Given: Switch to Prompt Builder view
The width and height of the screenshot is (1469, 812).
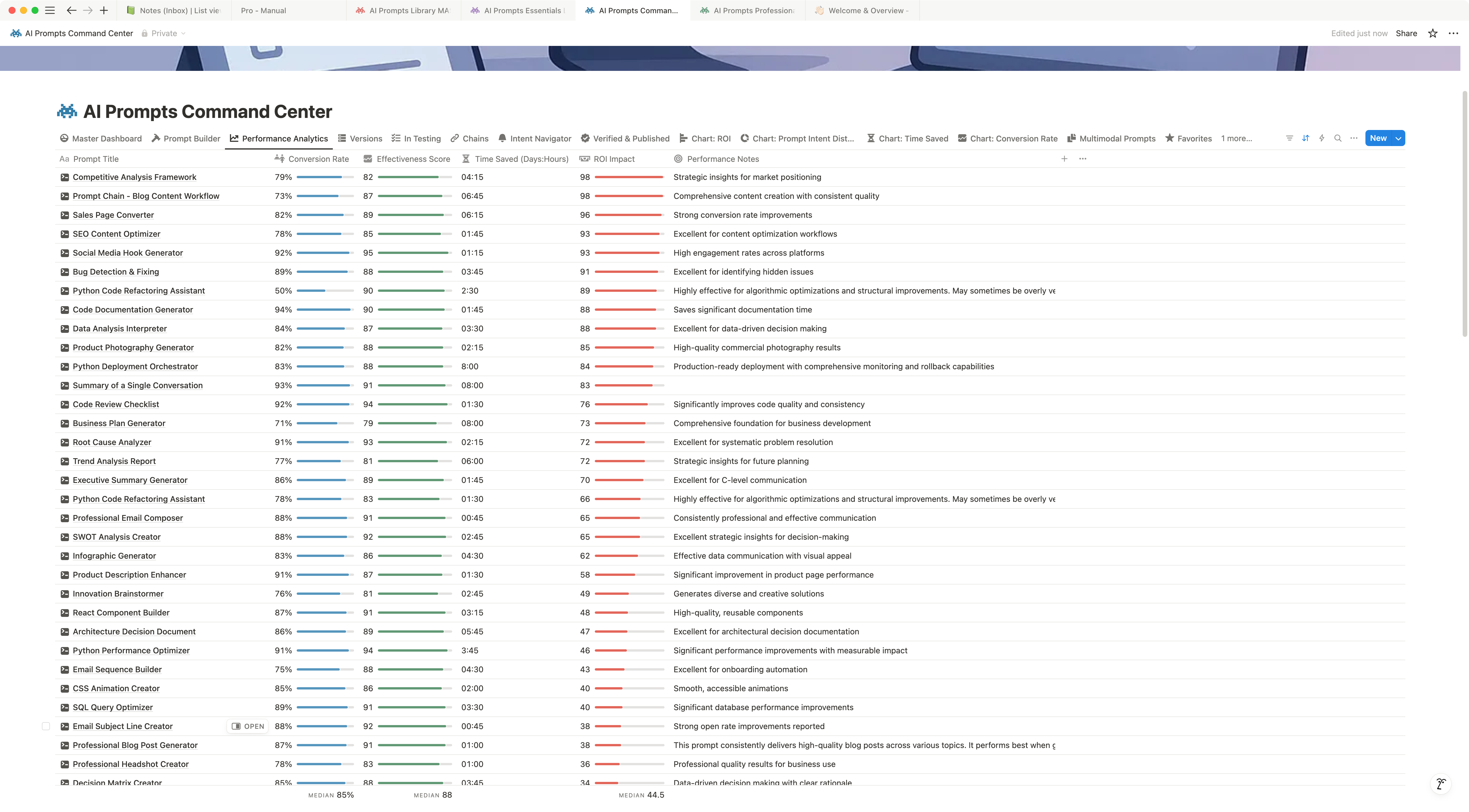Looking at the screenshot, I should [x=186, y=138].
